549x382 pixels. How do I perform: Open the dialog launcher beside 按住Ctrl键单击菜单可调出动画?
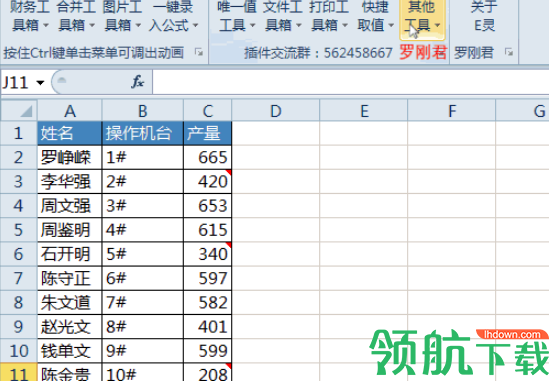point(199,53)
